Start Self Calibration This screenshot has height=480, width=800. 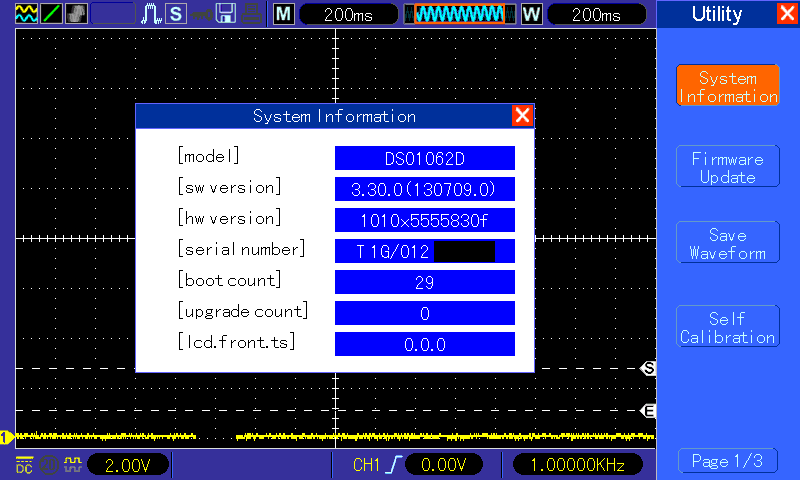(x=728, y=326)
